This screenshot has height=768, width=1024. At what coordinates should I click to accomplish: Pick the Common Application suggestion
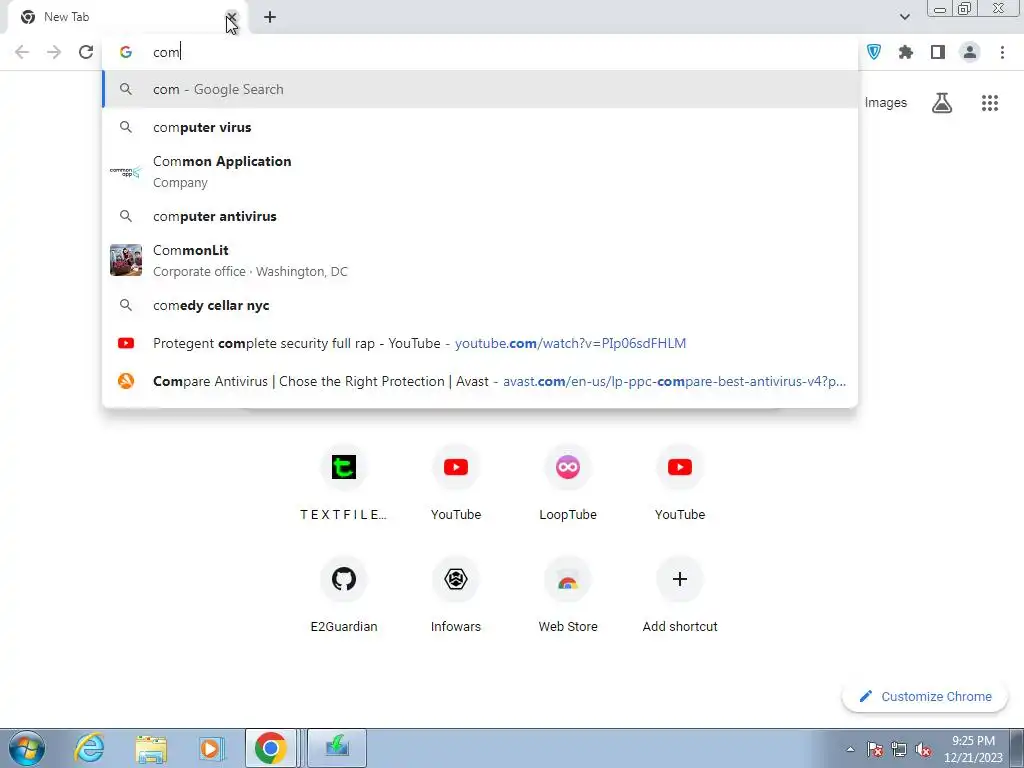click(x=480, y=172)
